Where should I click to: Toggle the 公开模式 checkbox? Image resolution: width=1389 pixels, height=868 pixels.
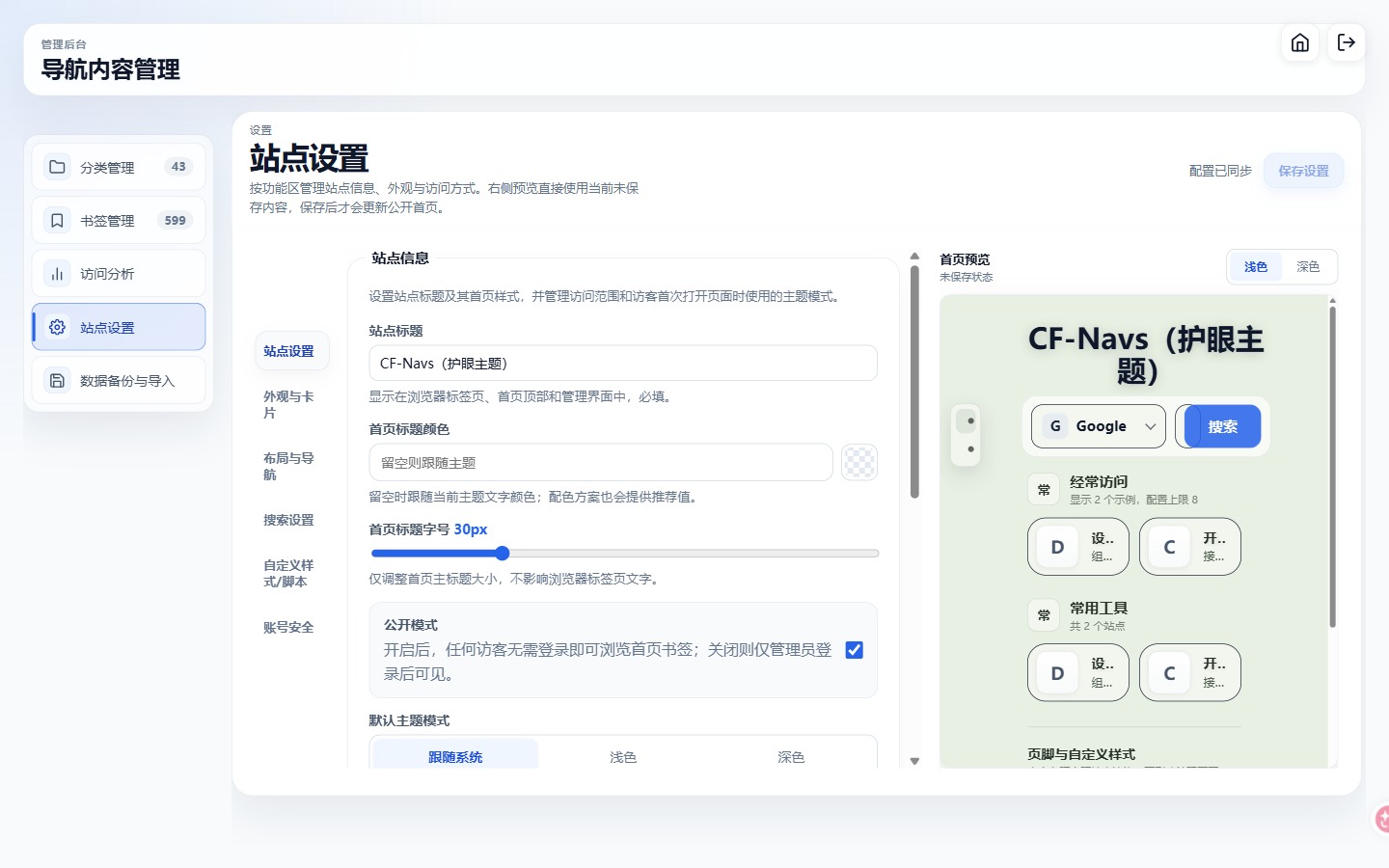[854, 650]
